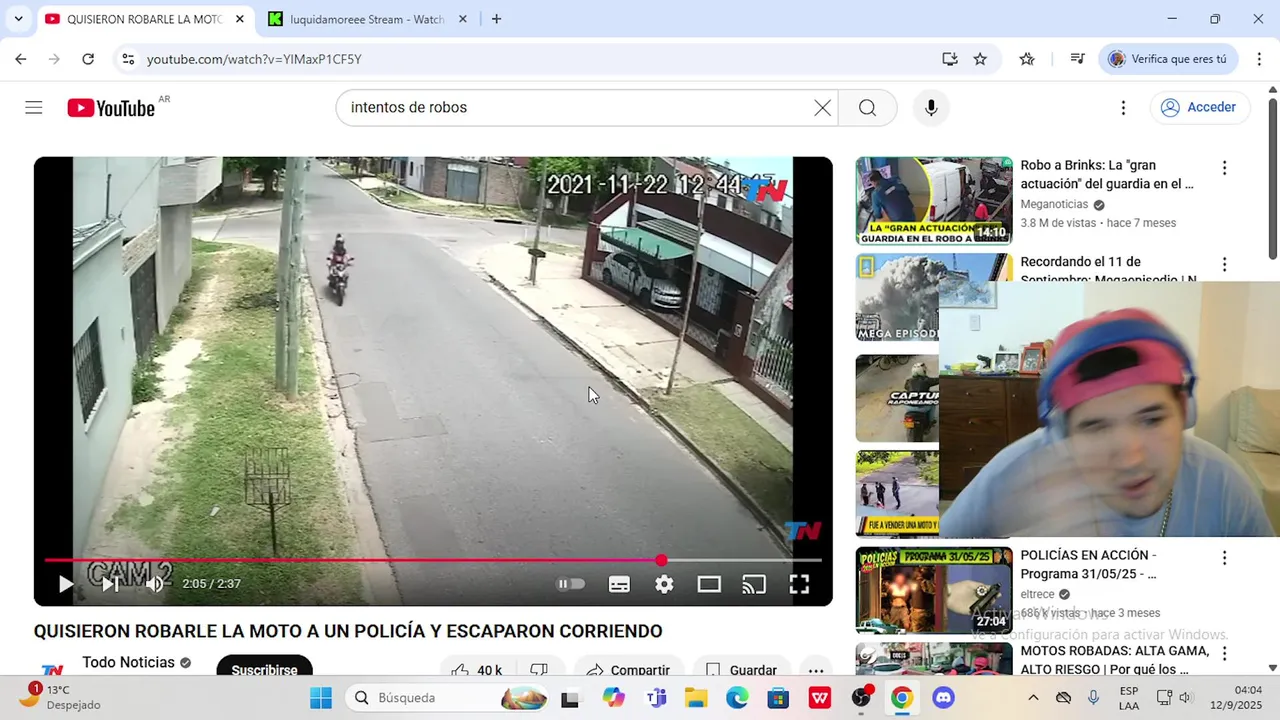
Task: Close the luquidamoreee Stream tab
Action: (463, 19)
